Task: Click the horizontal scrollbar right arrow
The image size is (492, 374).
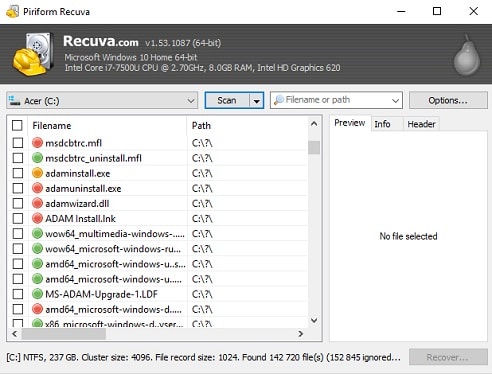Action: (x=301, y=334)
